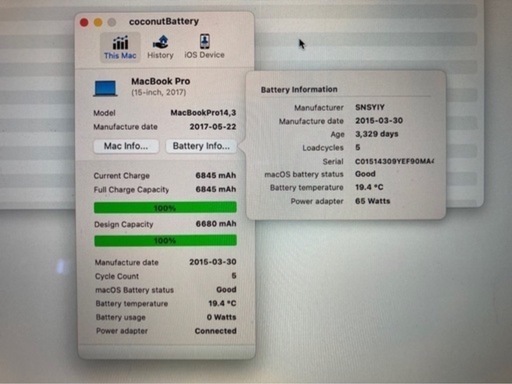Click the Battery usage 0 Watts value

coord(221,317)
